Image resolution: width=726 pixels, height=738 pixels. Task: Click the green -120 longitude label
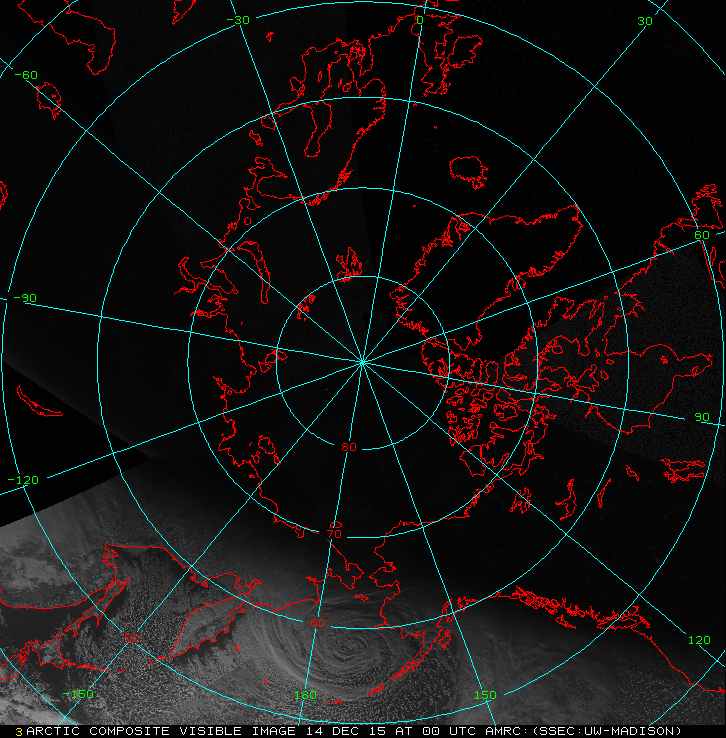(23, 480)
